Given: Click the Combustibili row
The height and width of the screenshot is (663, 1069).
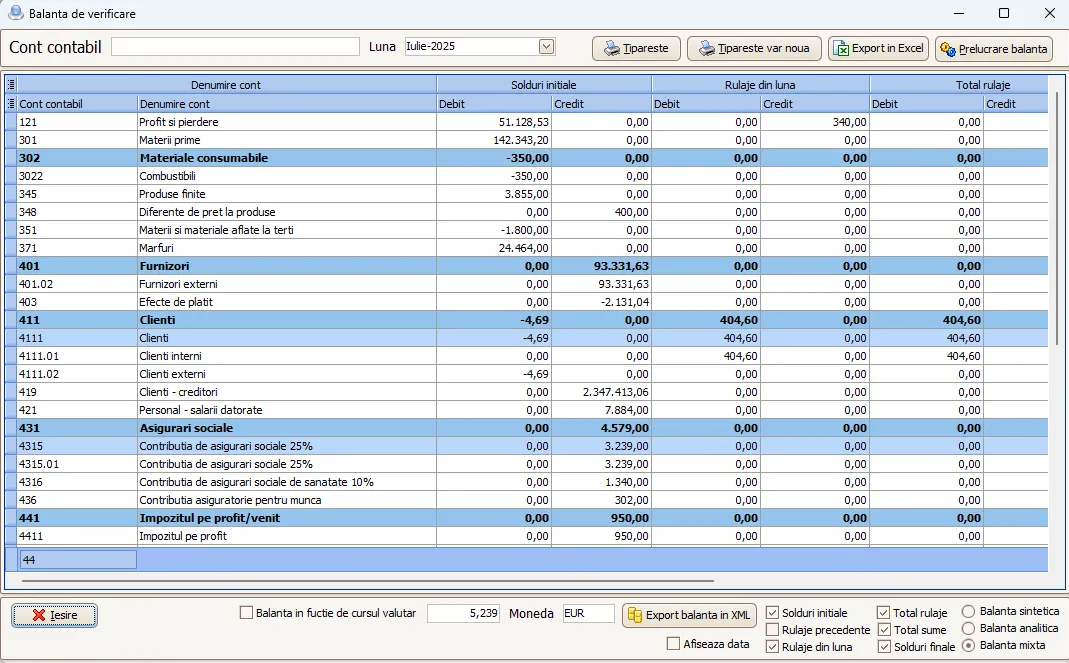Looking at the screenshot, I should 526,176.
